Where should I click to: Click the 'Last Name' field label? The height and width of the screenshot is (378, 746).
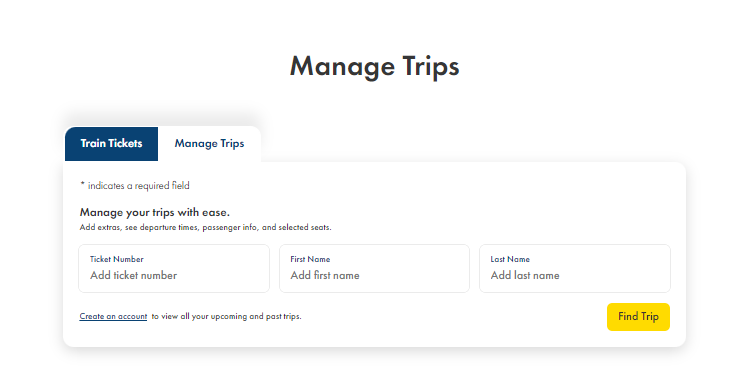pyautogui.click(x=510, y=259)
